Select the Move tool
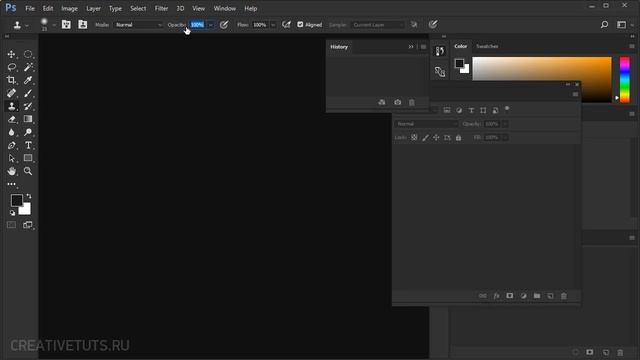Image resolution: width=640 pixels, height=360 pixels. pos(11,54)
